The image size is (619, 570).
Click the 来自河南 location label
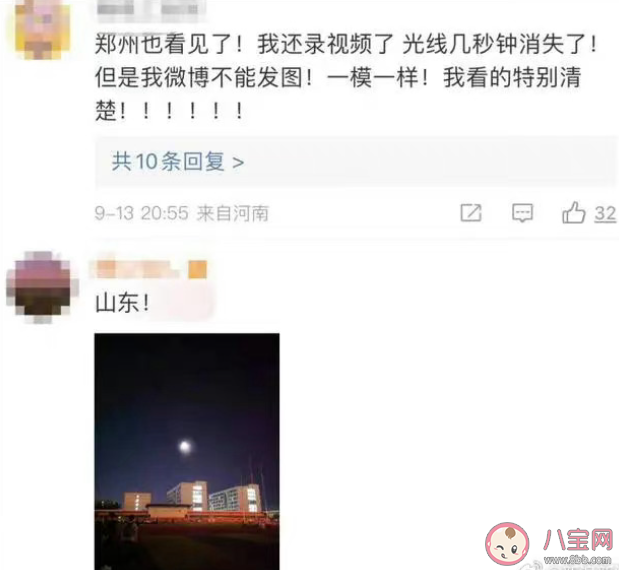pyautogui.click(x=233, y=214)
